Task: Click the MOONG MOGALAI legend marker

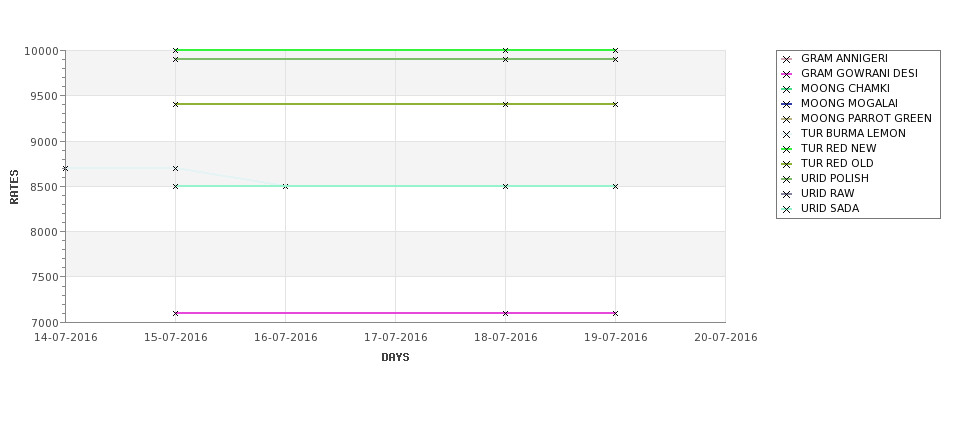Action: click(786, 104)
